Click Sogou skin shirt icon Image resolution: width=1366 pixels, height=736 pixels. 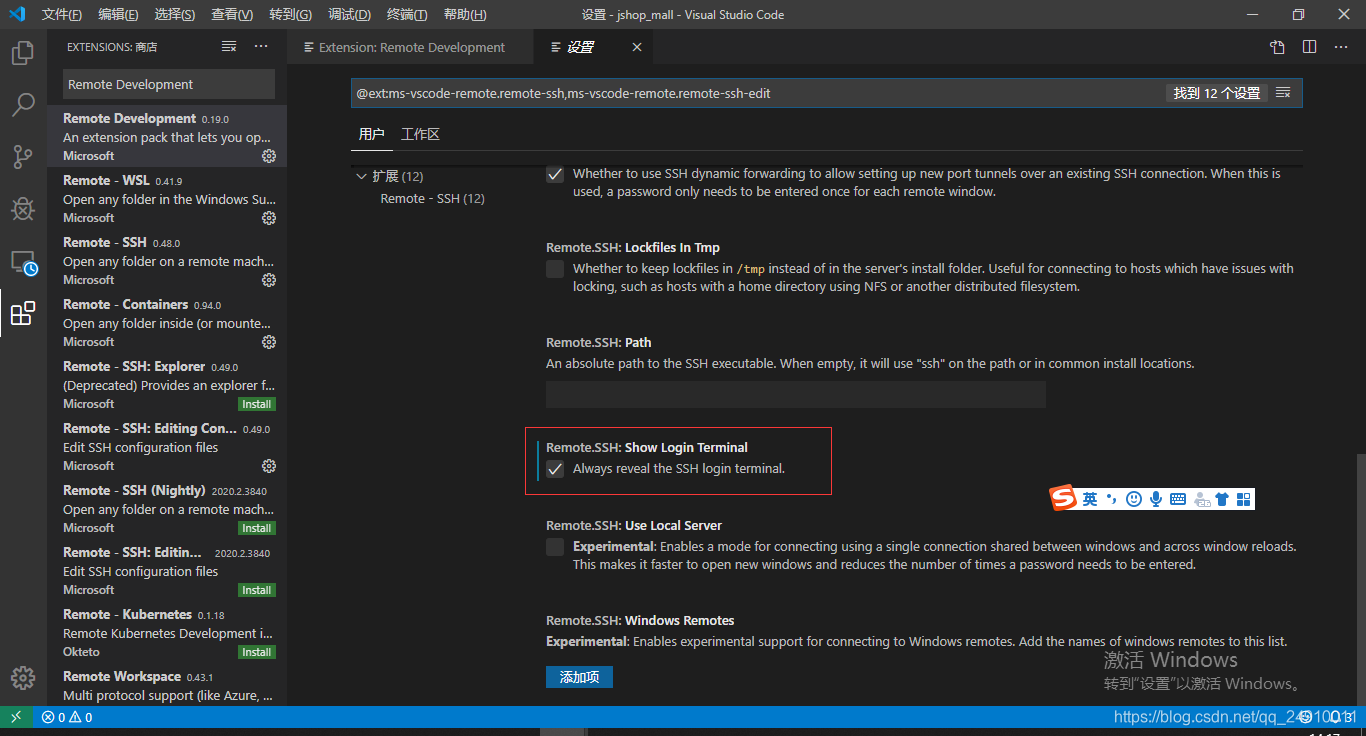[x=1221, y=498]
